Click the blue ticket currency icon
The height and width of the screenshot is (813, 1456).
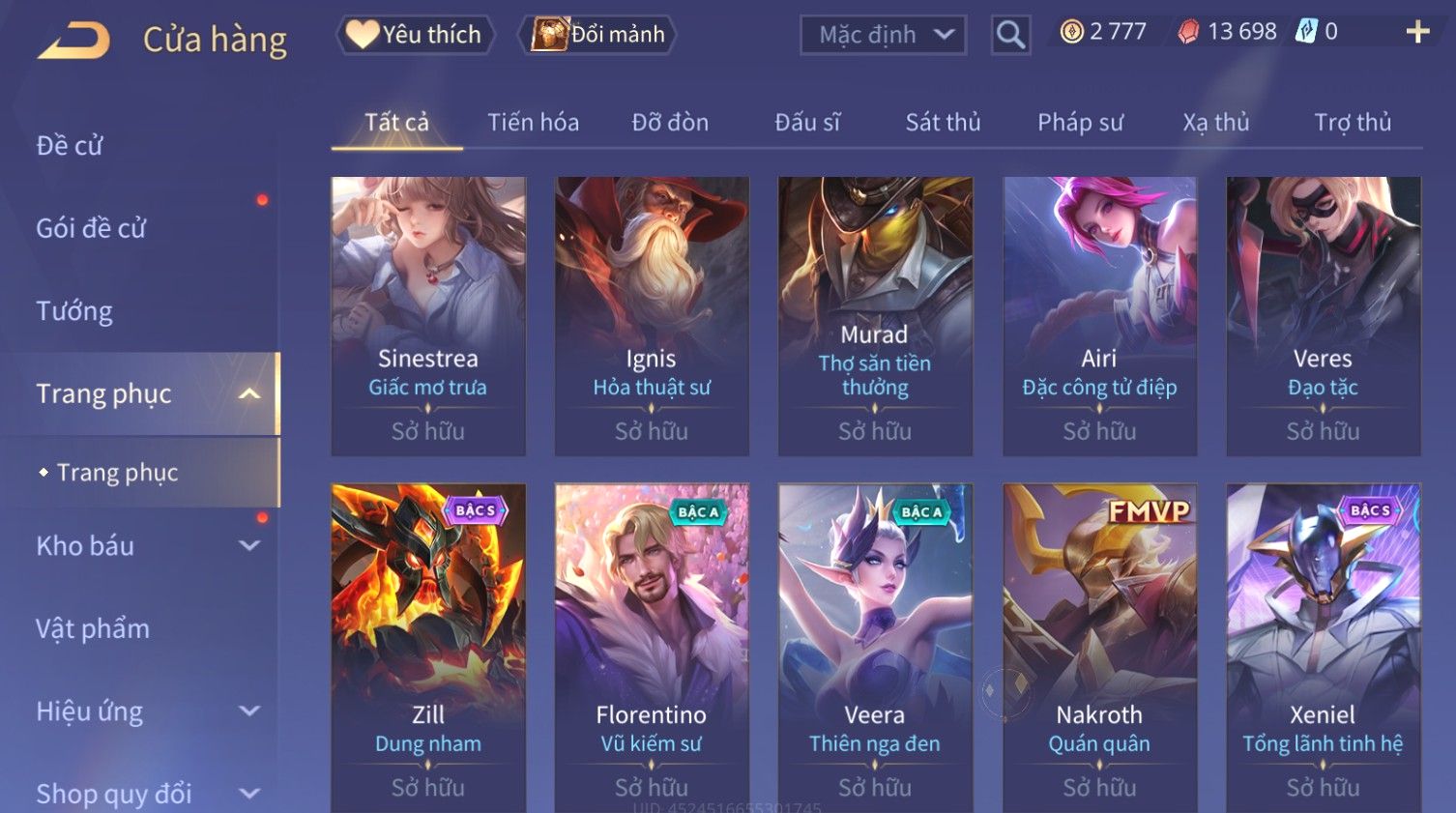[1306, 32]
